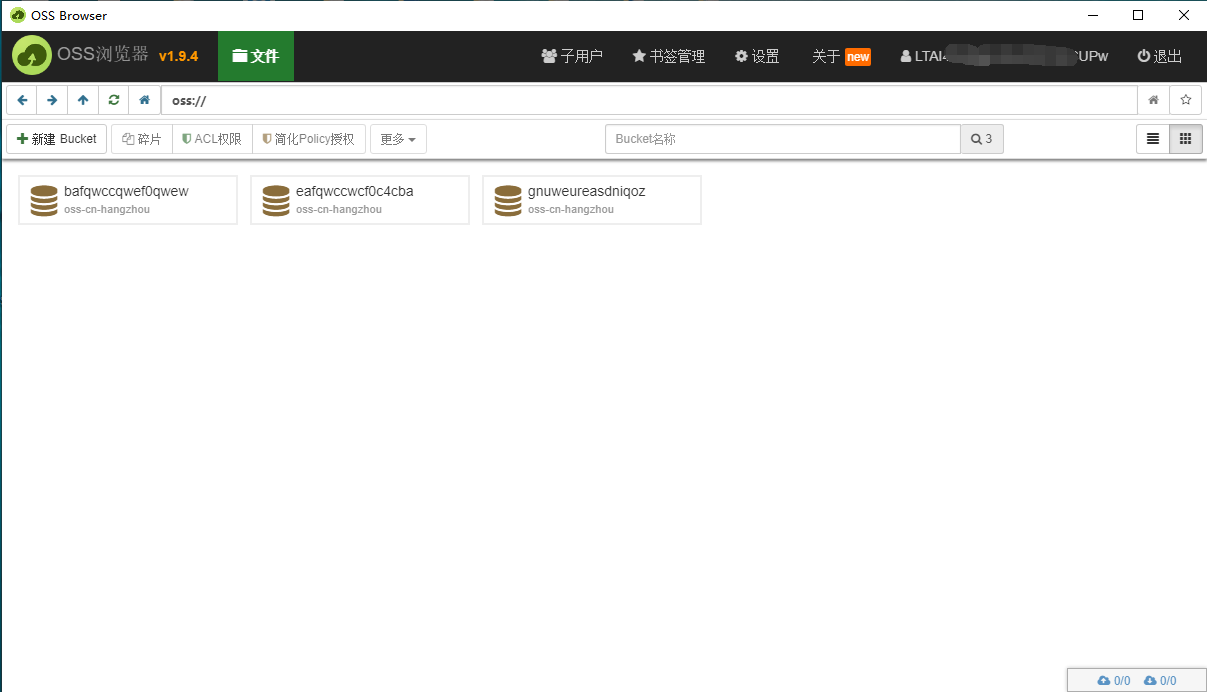Viewport: 1207px width, 692px height.
Task: Open ACL权限 settings
Action: click(212, 139)
